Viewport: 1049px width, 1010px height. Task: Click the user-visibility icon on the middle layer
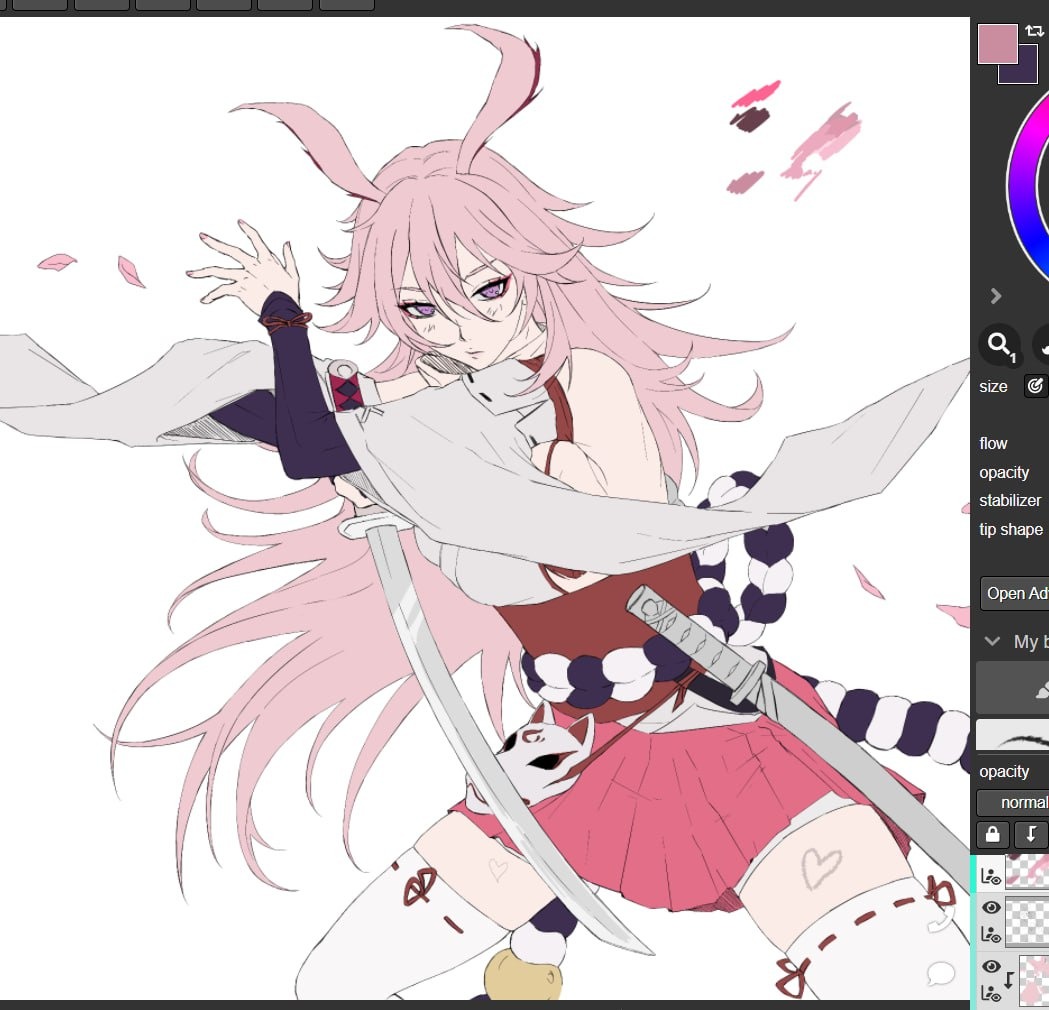pos(990,934)
